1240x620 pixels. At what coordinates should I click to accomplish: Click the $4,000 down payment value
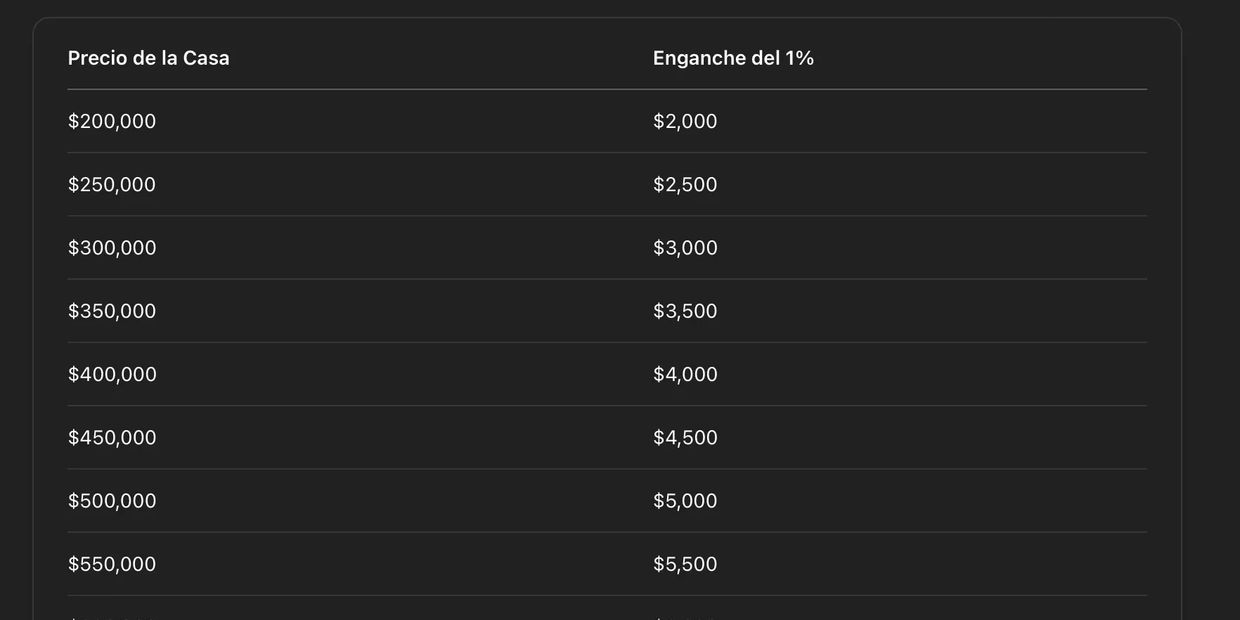coord(685,374)
